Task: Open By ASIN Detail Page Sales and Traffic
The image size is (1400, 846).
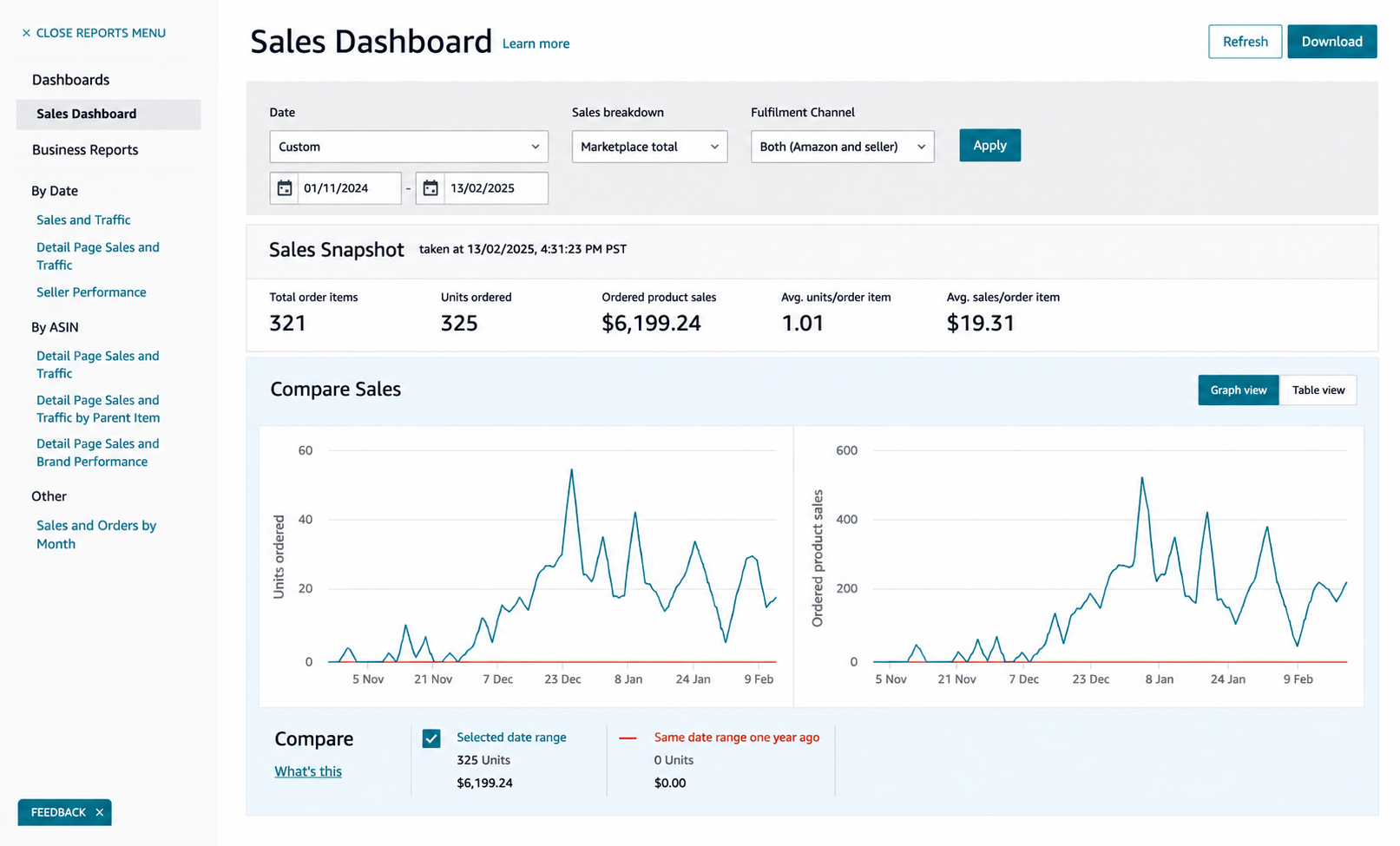Action: 98,364
